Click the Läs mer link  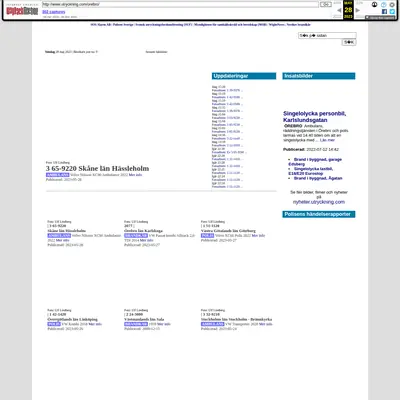[x=327, y=140]
